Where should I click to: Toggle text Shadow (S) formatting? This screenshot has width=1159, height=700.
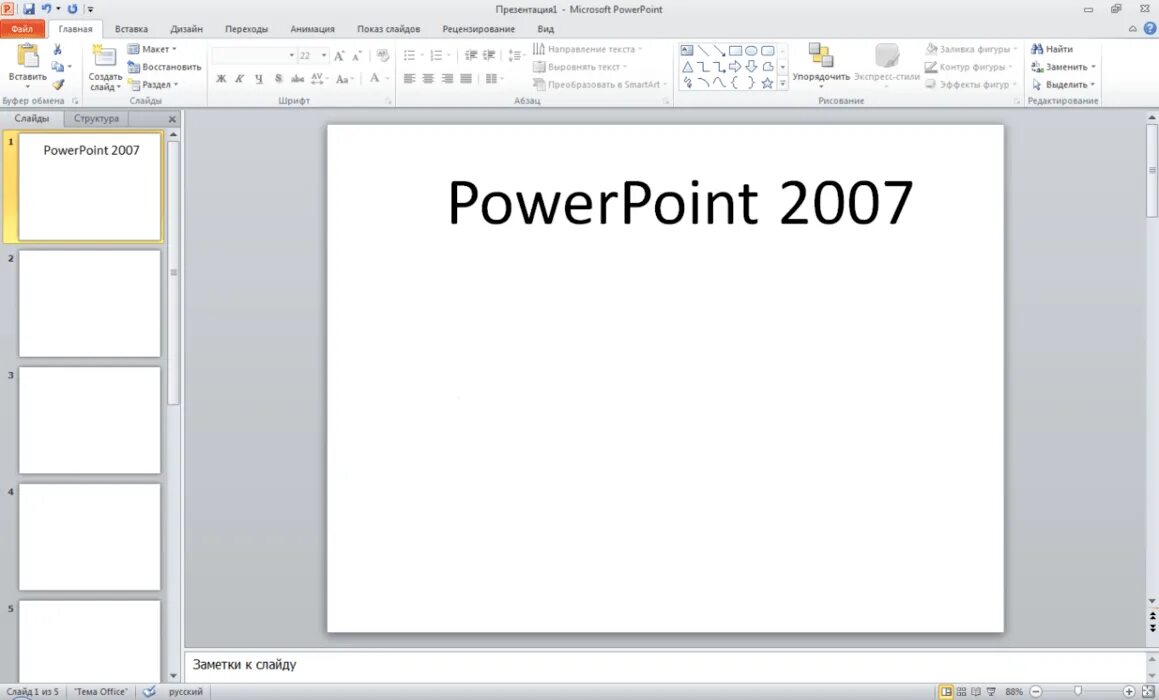(x=278, y=78)
